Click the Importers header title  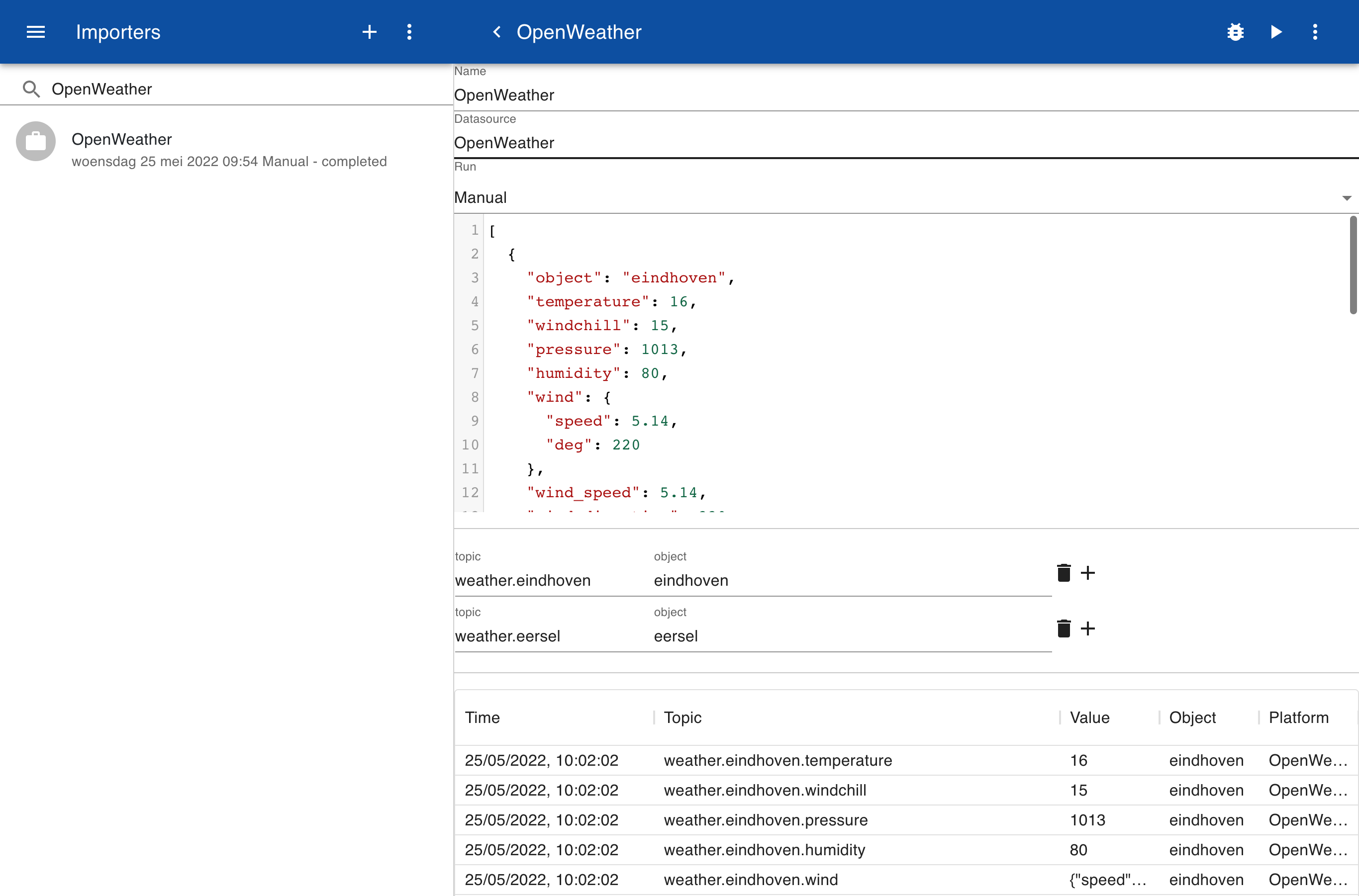pos(118,32)
